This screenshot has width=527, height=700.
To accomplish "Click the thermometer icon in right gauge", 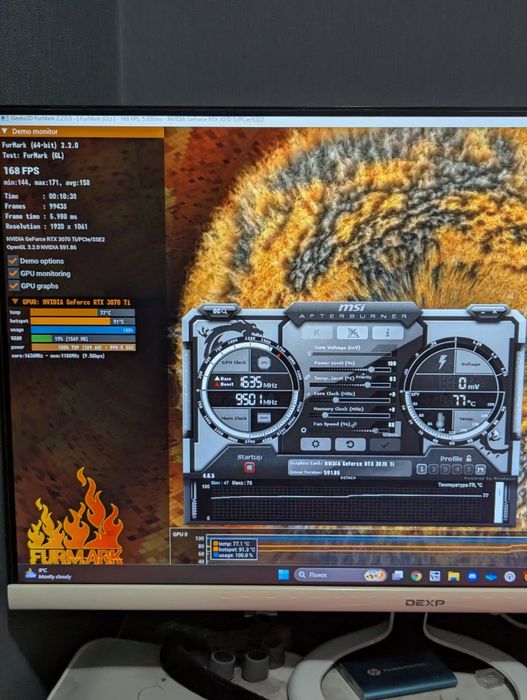I will point(440,421).
